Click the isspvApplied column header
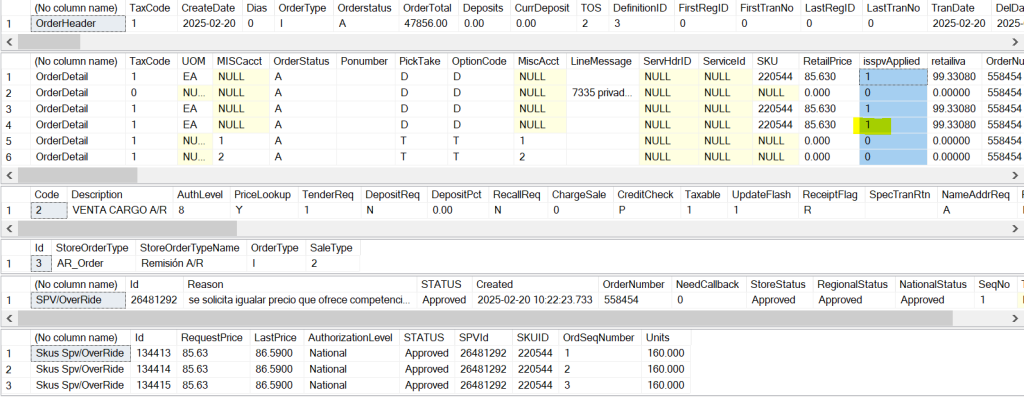The height and width of the screenshot is (397, 1024). 893,61
